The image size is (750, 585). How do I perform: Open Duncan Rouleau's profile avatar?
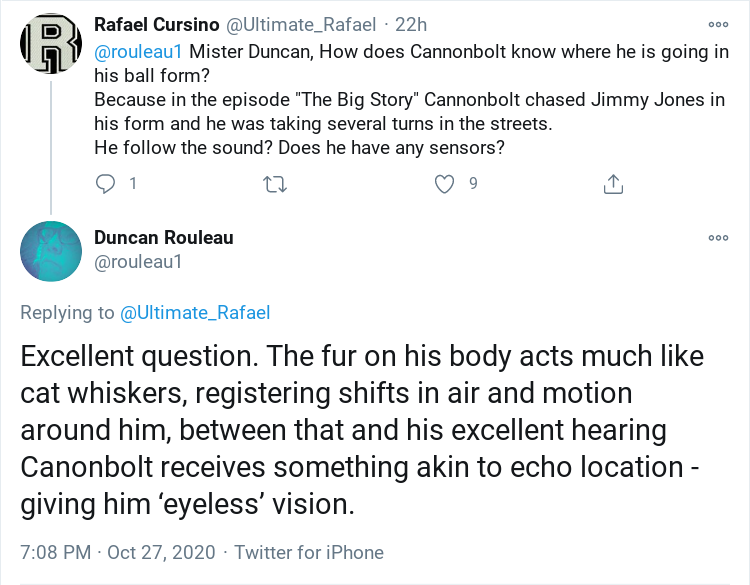pos(51,251)
